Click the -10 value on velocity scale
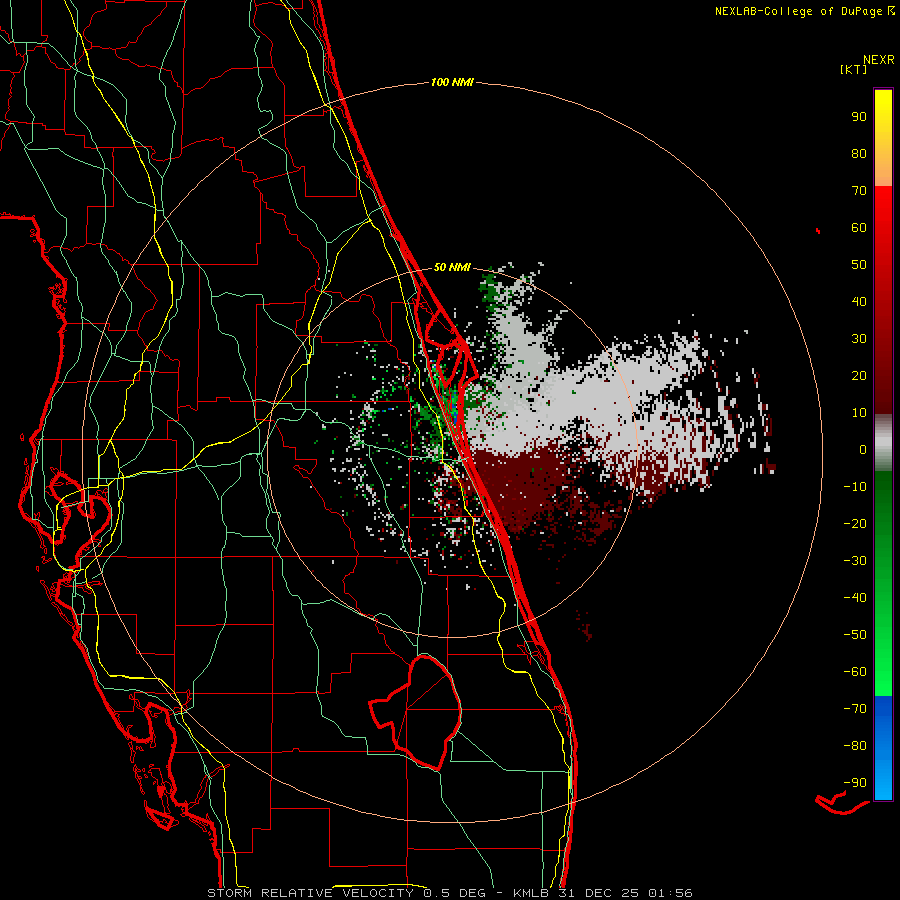The height and width of the screenshot is (900, 900). [855, 487]
